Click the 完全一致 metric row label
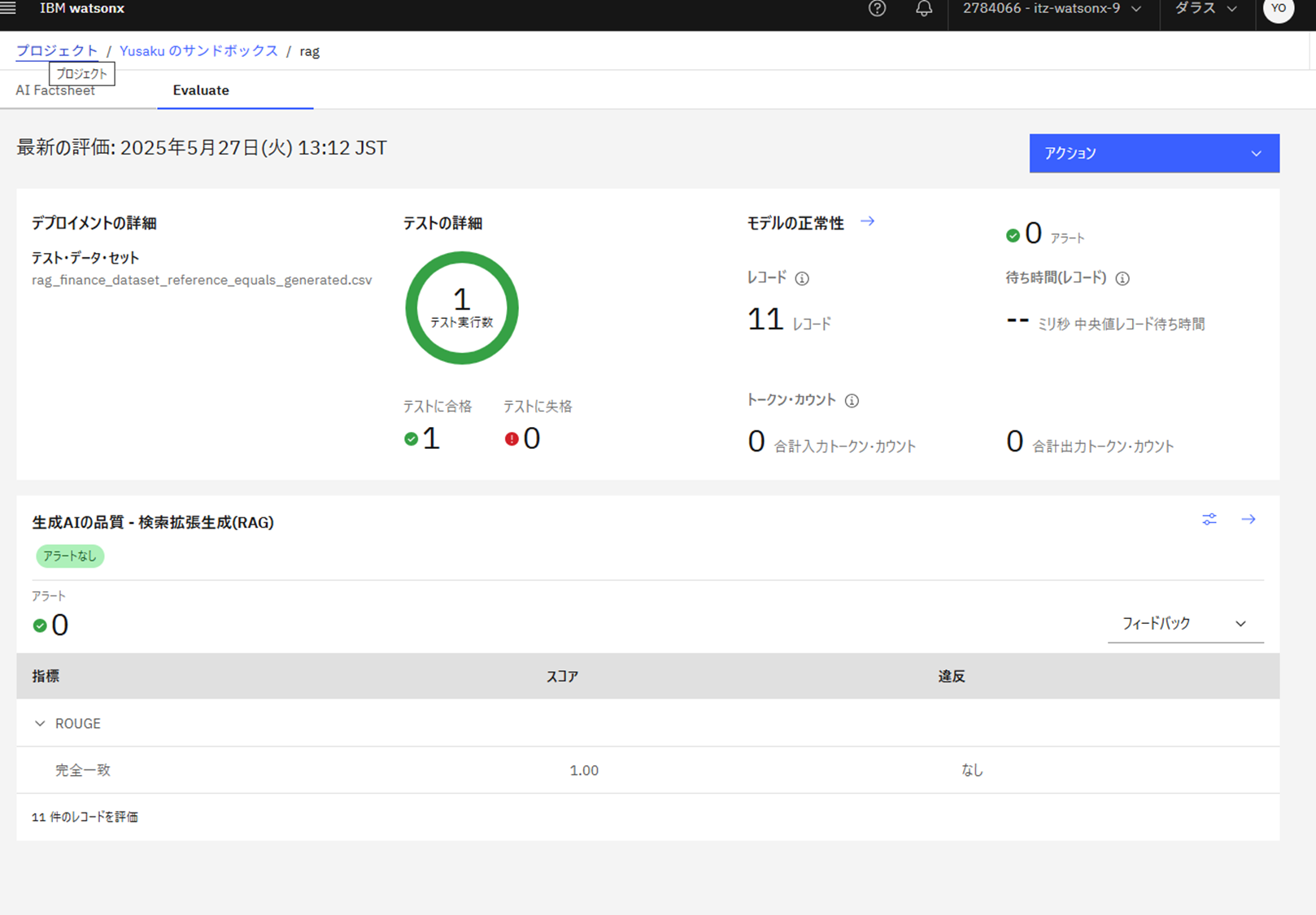The height and width of the screenshot is (915, 1316). point(83,770)
